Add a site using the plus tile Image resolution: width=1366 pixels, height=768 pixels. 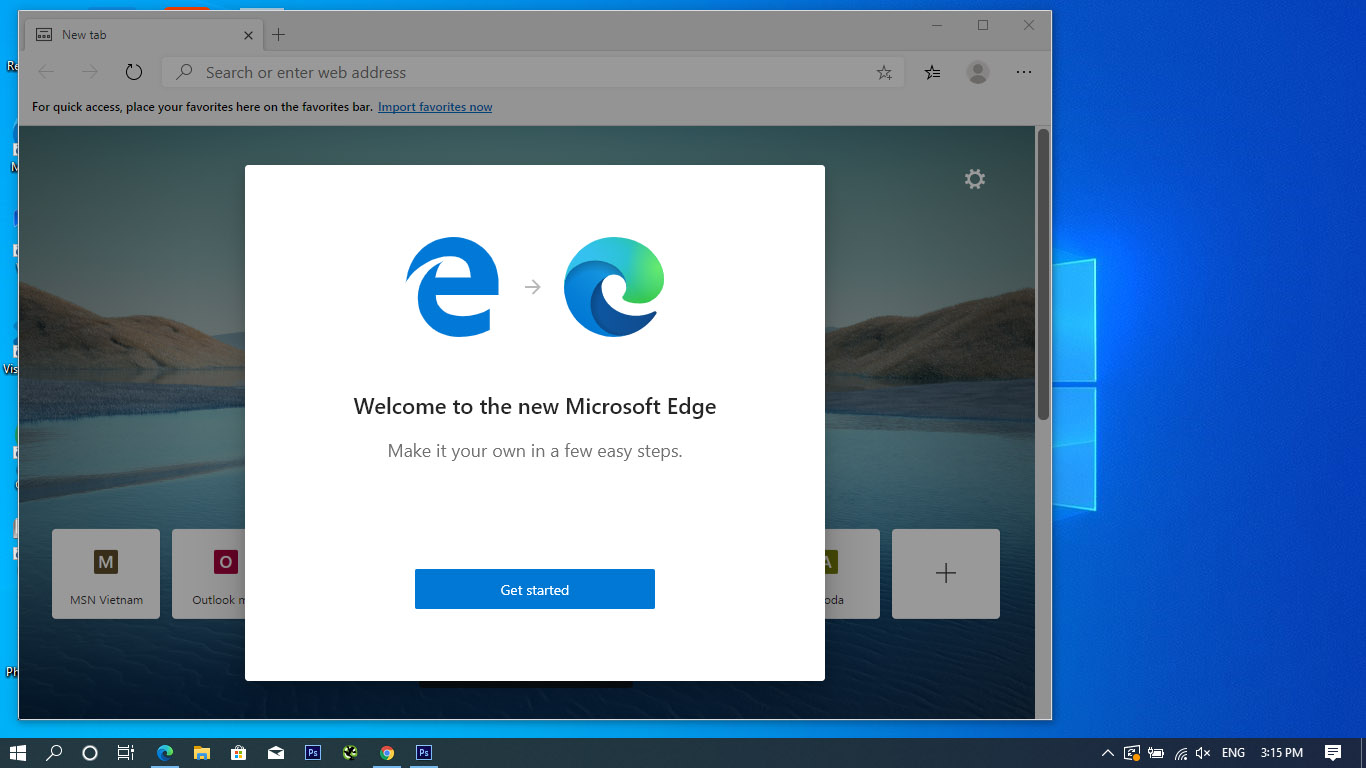tap(946, 574)
